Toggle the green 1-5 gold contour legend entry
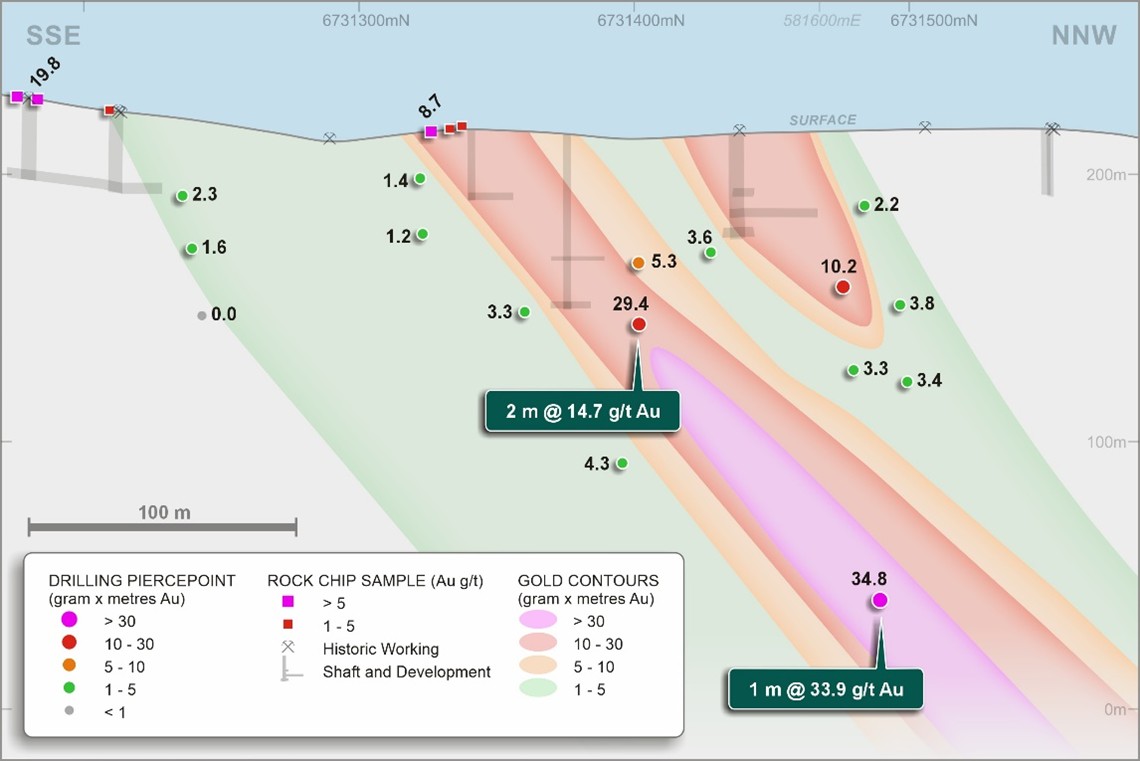The height and width of the screenshot is (761, 1140). click(x=538, y=689)
